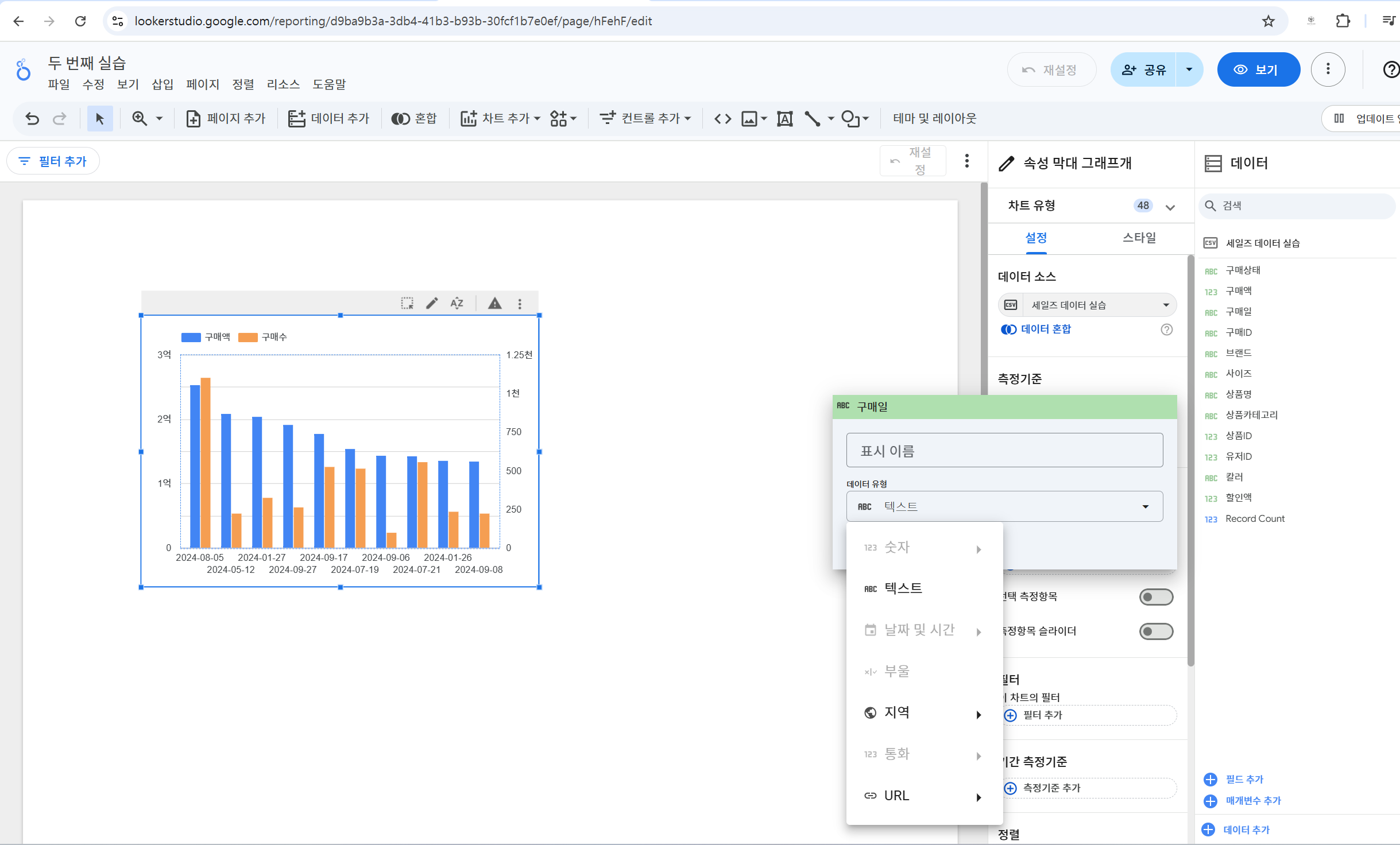Toggle the 측정항목 슬라이더 switch
1400x845 pixels.
[1156, 631]
